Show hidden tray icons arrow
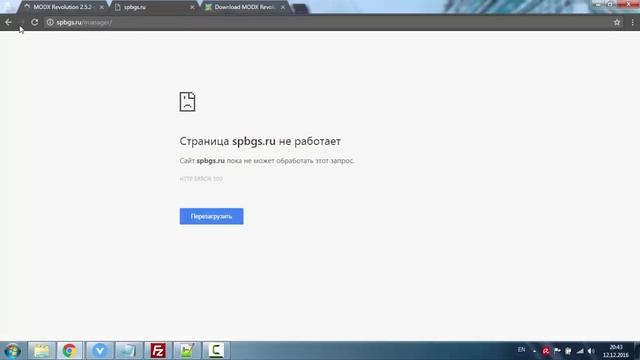The width and height of the screenshot is (640, 360). tap(534, 351)
